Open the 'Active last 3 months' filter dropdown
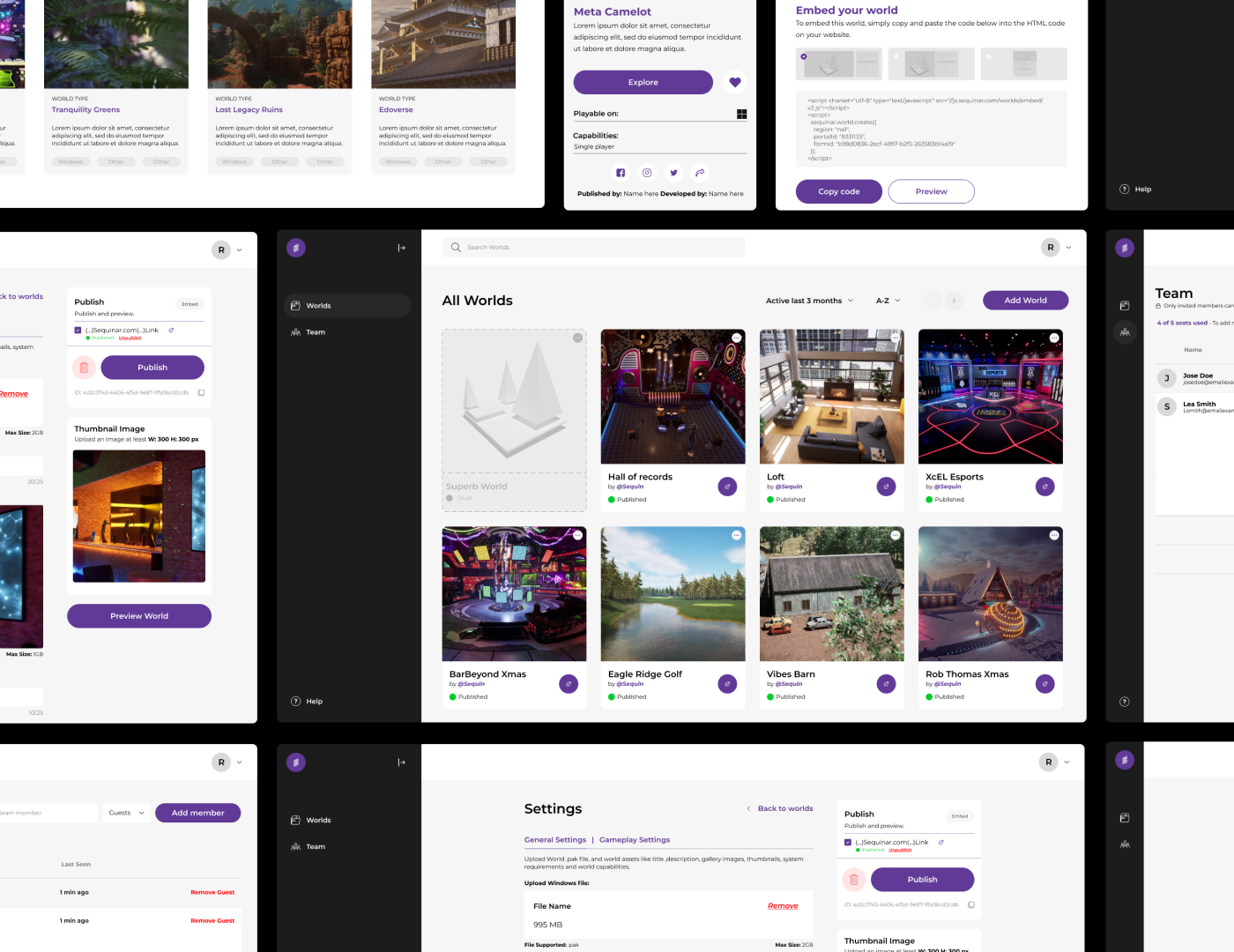Screen dimensions: 1234x952 click(808, 300)
